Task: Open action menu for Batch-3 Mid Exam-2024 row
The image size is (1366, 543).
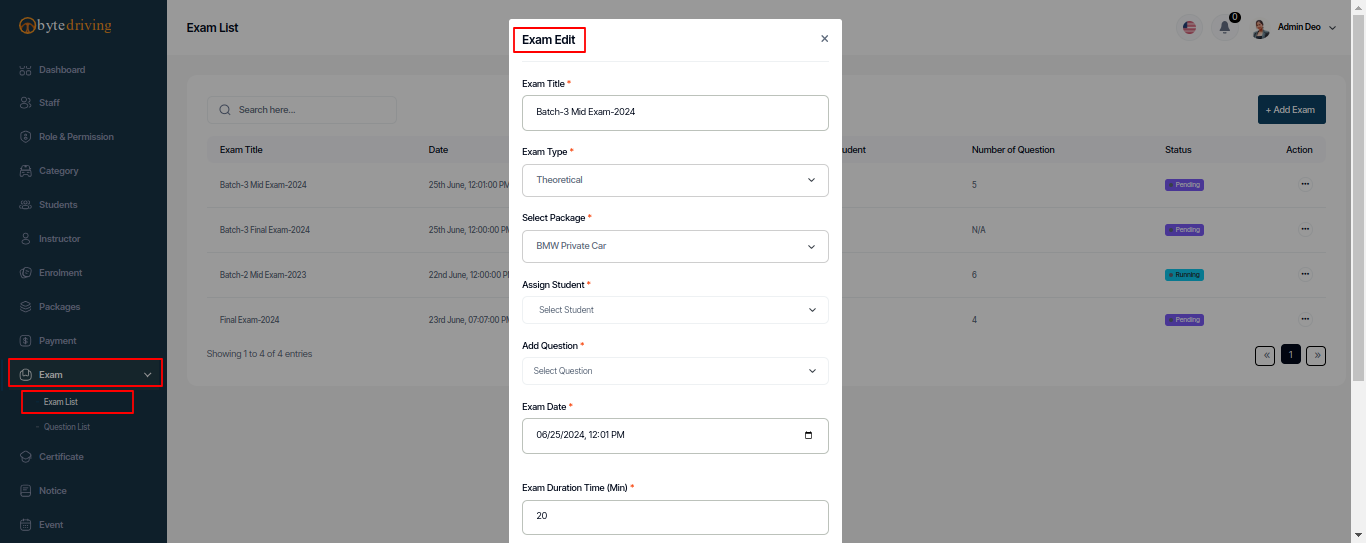Action: [x=1305, y=184]
